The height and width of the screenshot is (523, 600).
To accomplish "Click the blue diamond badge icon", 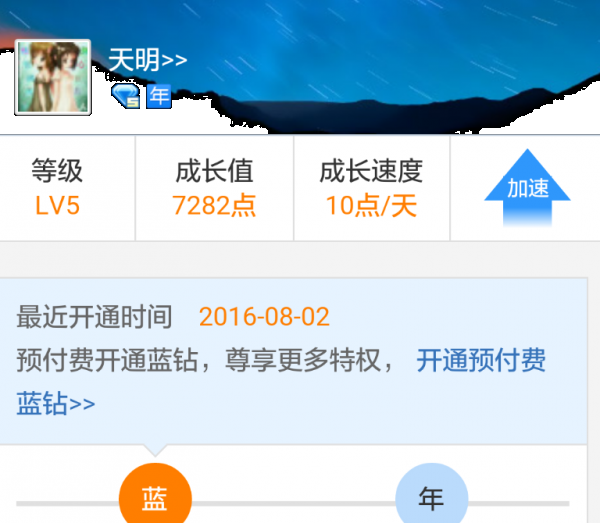I will [x=125, y=96].
